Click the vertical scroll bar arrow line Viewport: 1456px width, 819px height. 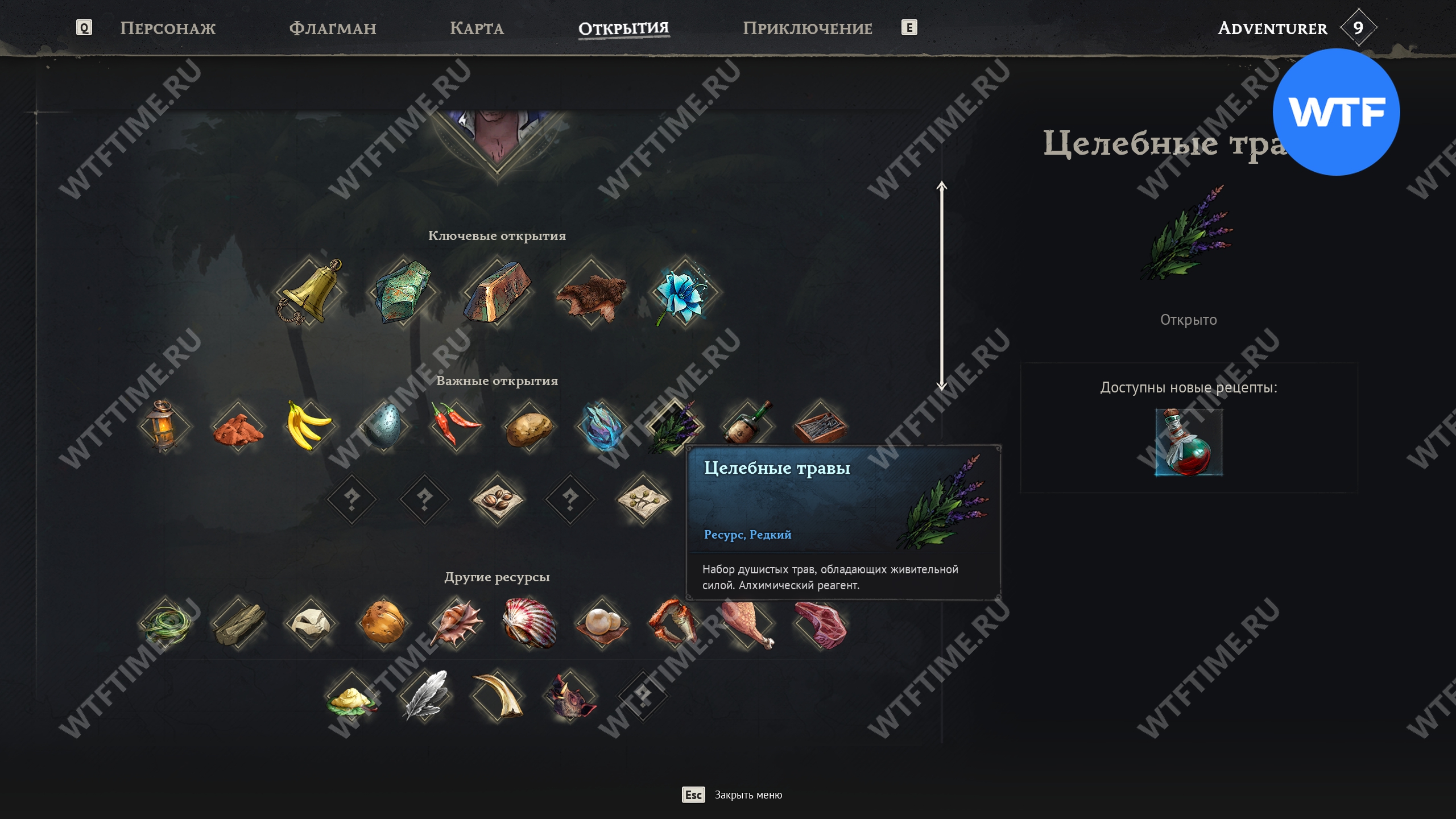[x=942, y=286]
